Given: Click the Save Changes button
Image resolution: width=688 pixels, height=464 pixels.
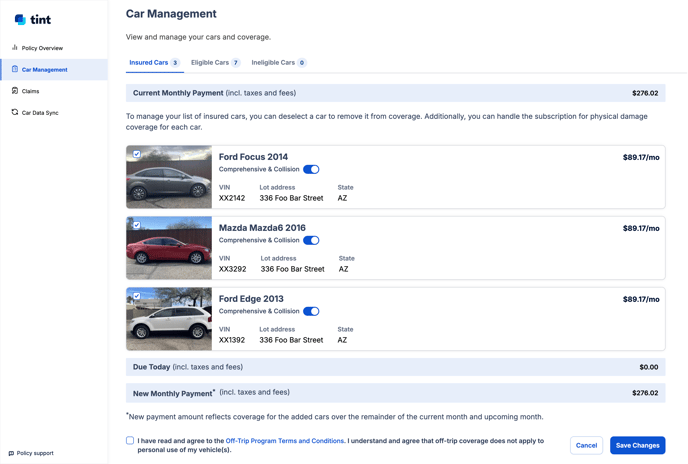Looking at the screenshot, I should pyautogui.click(x=638, y=445).
